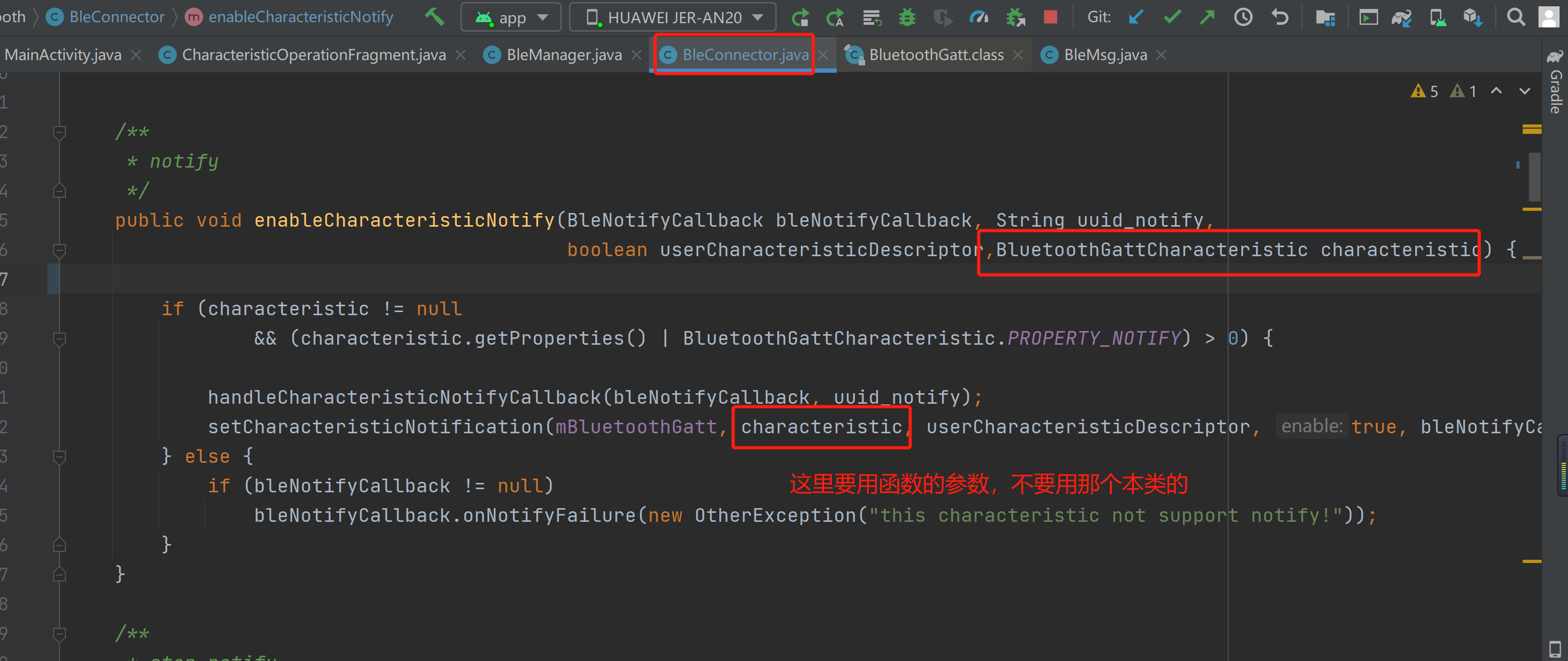Run the app module
Screen dimensions: 1568x661
(801, 16)
